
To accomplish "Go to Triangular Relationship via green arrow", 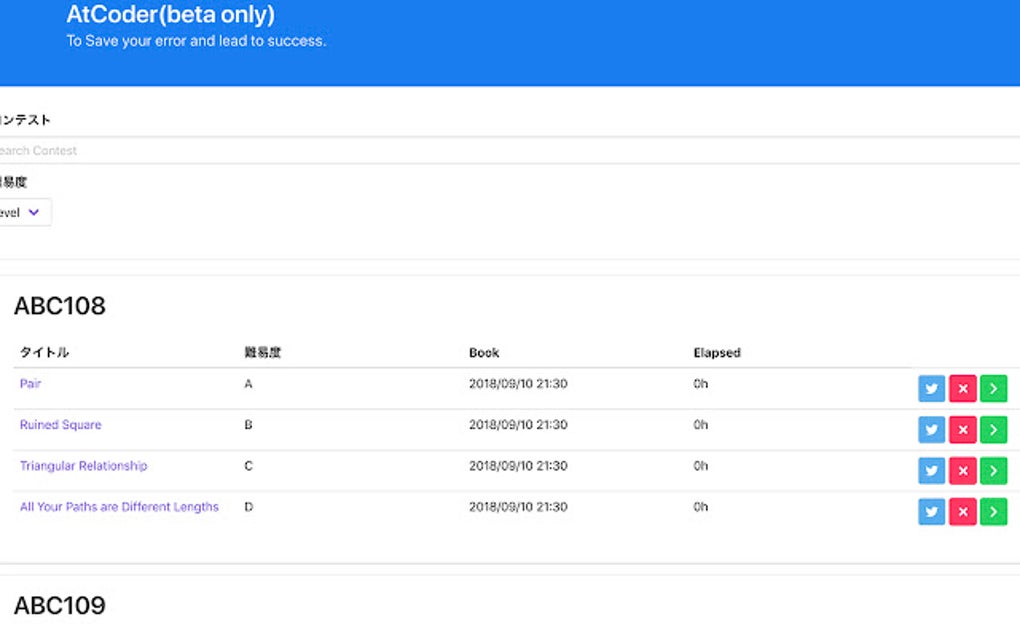I will [993, 471].
